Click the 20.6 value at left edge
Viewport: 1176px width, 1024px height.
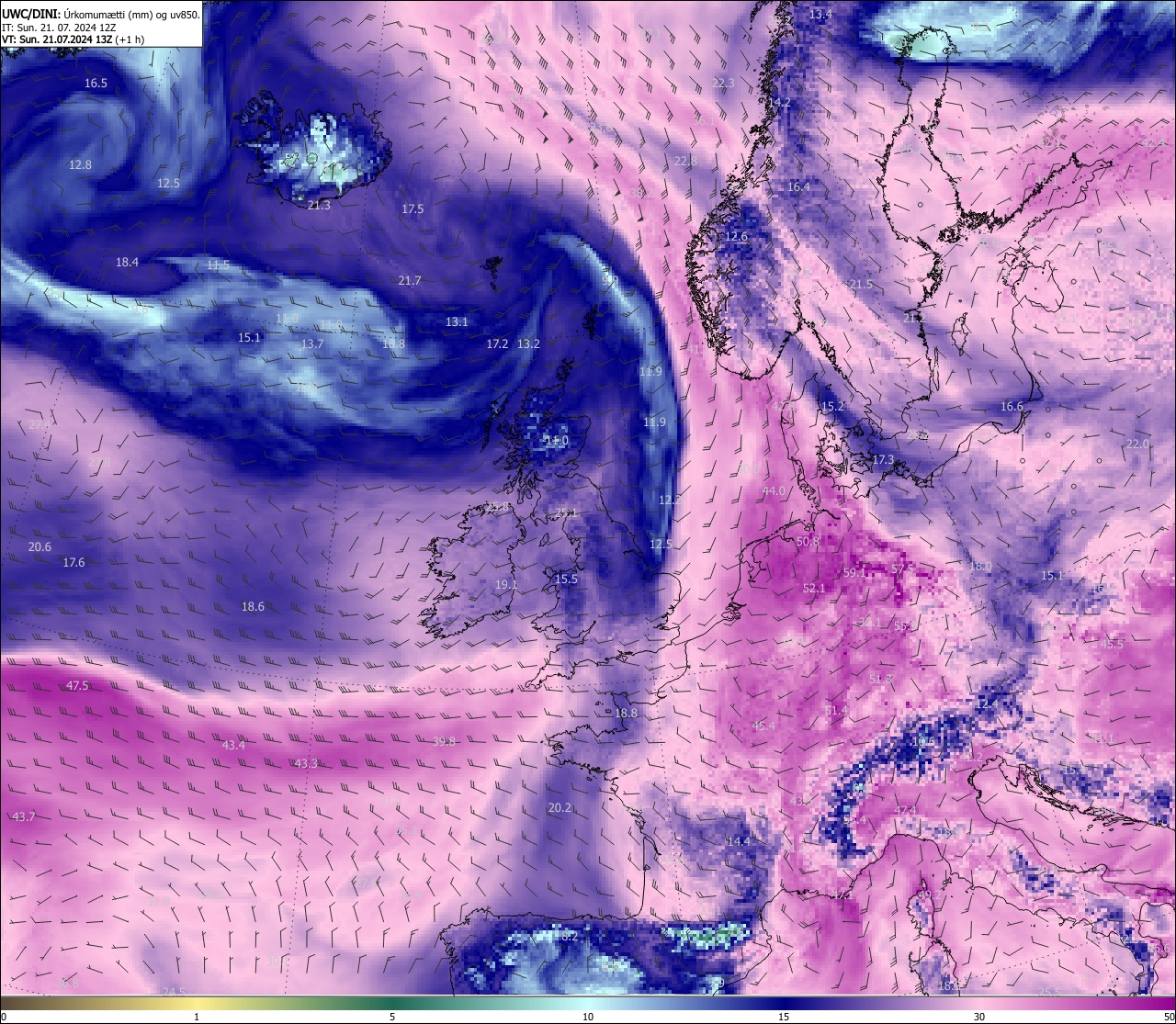(x=40, y=547)
